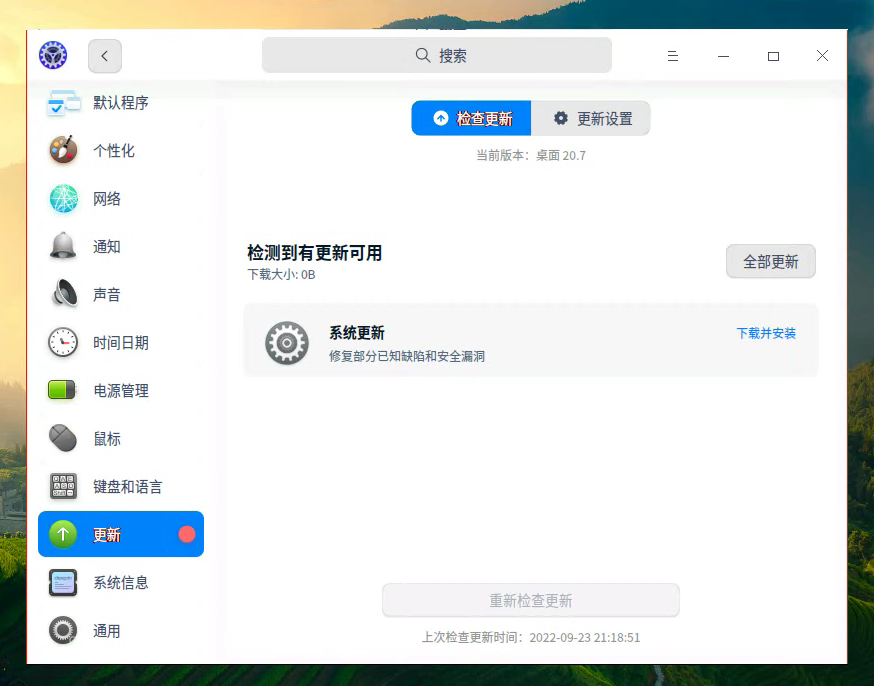
Task: Click into the 搜索 search field
Action: pyautogui.click(x=437, y=55)
